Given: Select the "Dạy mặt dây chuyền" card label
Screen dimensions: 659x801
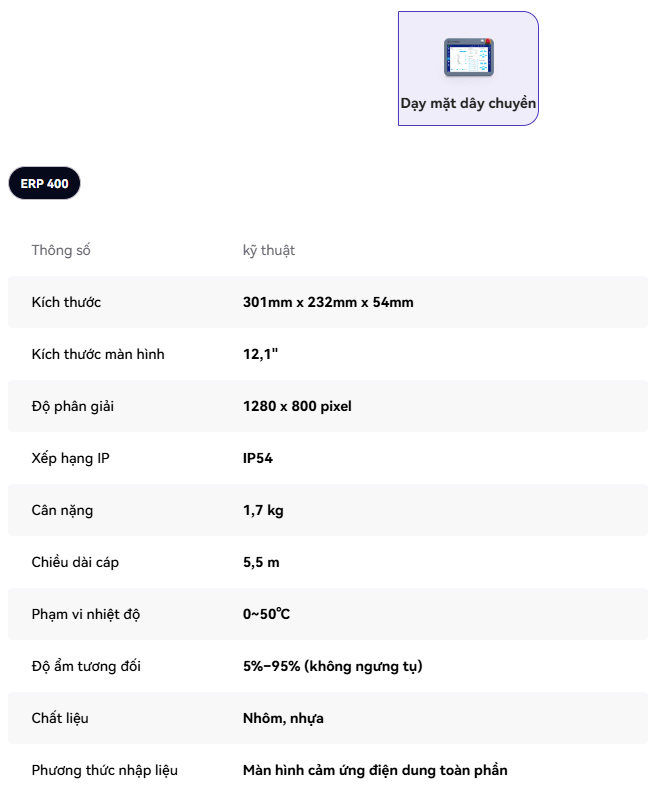Looking at the screenshot, I should click(x=468, y=103).
